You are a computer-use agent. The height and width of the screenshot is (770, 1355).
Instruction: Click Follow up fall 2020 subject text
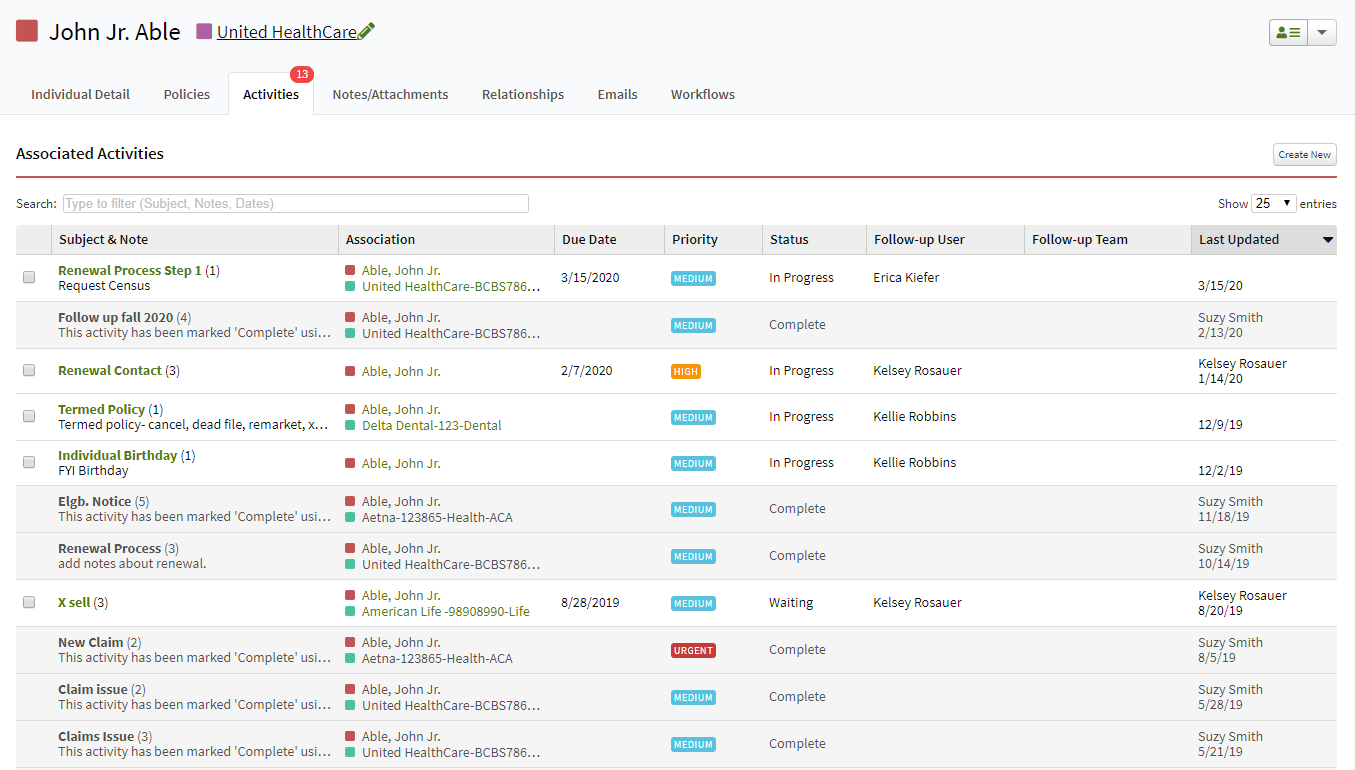(115, 317)
